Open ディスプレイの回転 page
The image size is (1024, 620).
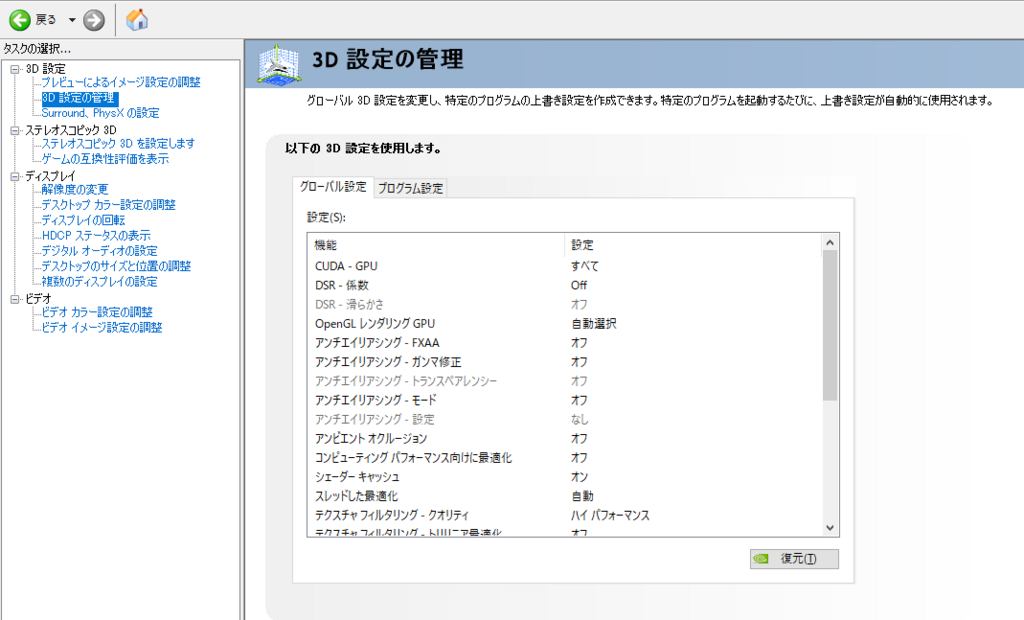pos(83,220)
